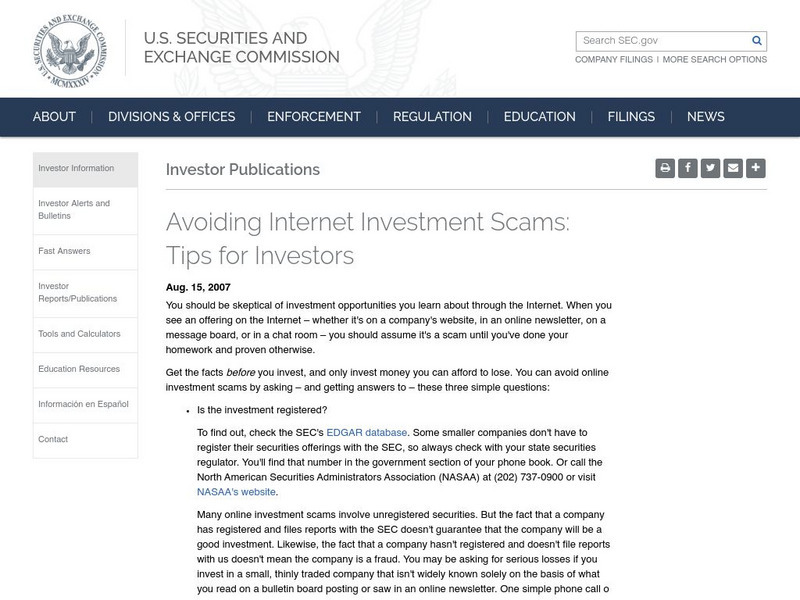This screenshot has height=600, width=800.
Task: Select Fast Answers in the sidebar
Action: point(64,251)
